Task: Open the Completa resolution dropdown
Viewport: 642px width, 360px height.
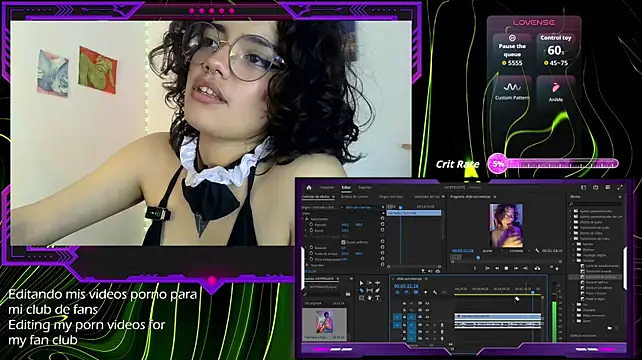Action: tap(520, 251)
